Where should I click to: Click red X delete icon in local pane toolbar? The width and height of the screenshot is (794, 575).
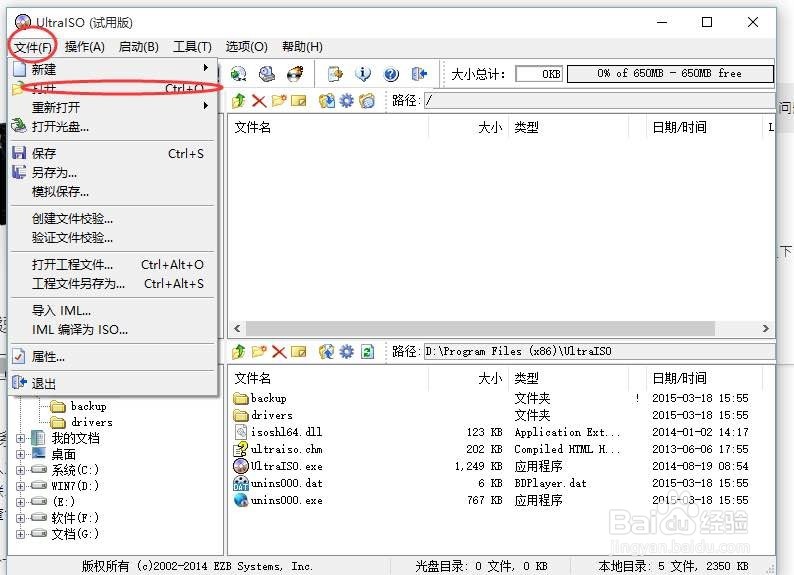pos(279,351)
